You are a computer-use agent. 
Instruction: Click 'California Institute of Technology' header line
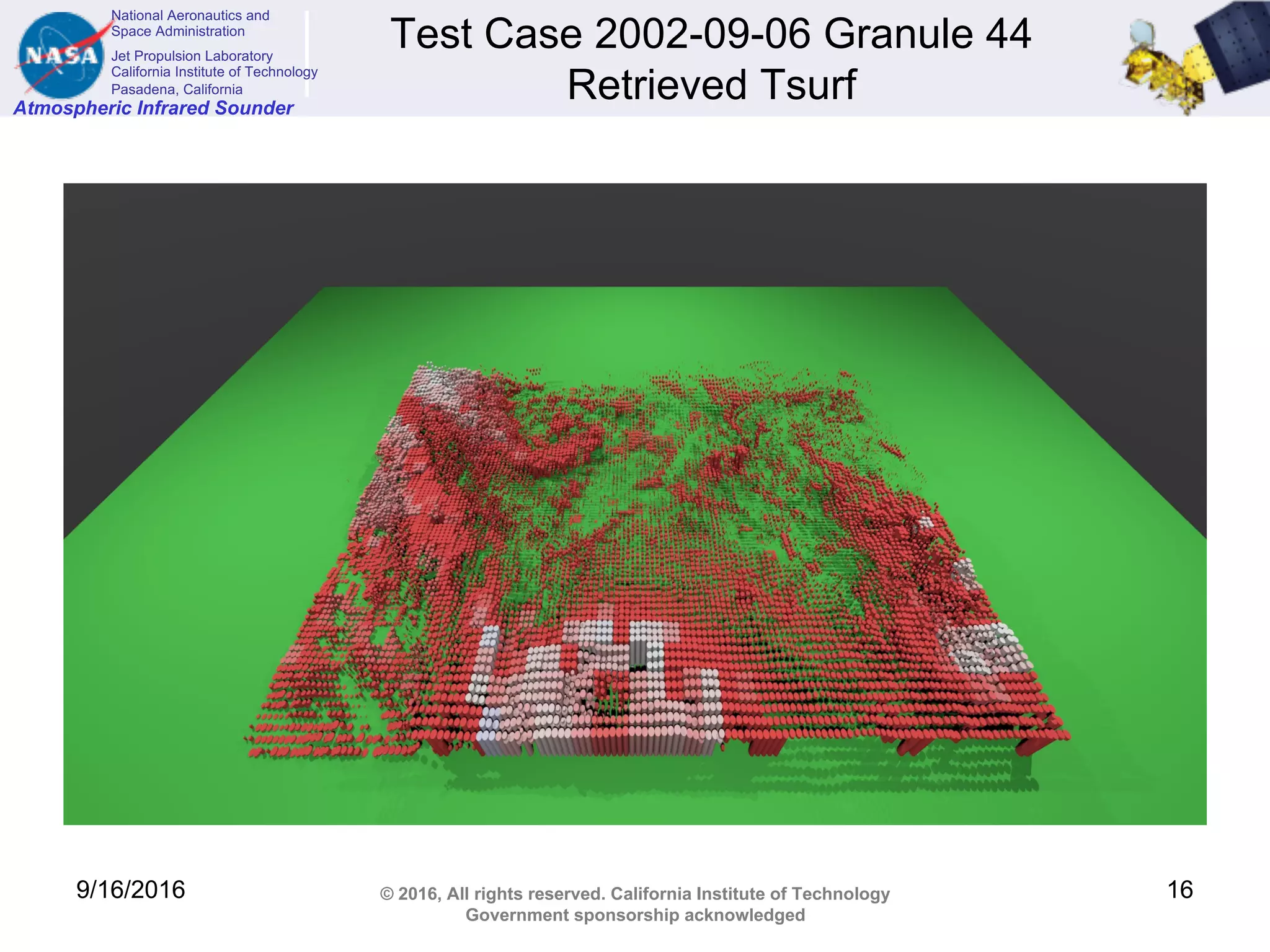(214, 72)
